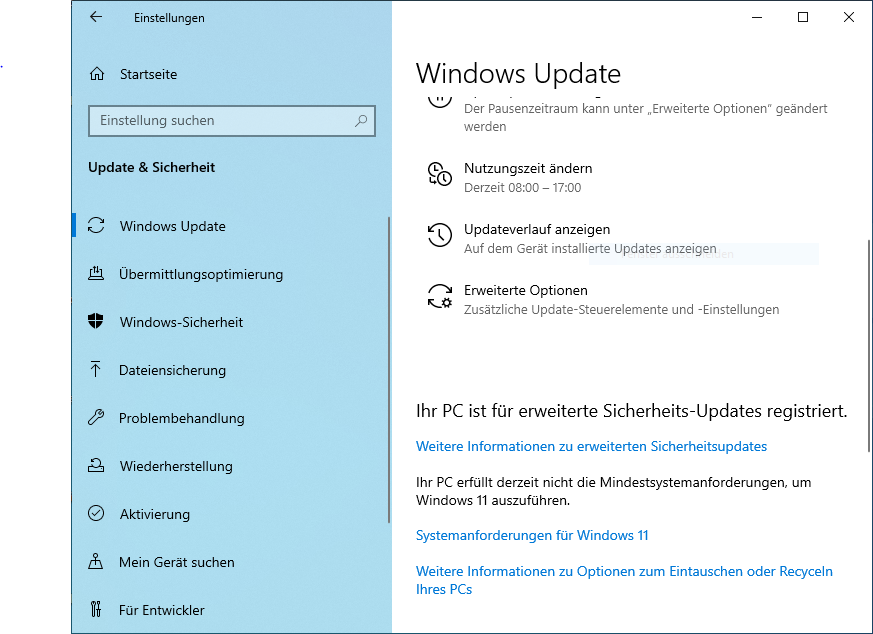
Task: Click the Windows-Sicherheit shield icon
Action: coord(97,322)
